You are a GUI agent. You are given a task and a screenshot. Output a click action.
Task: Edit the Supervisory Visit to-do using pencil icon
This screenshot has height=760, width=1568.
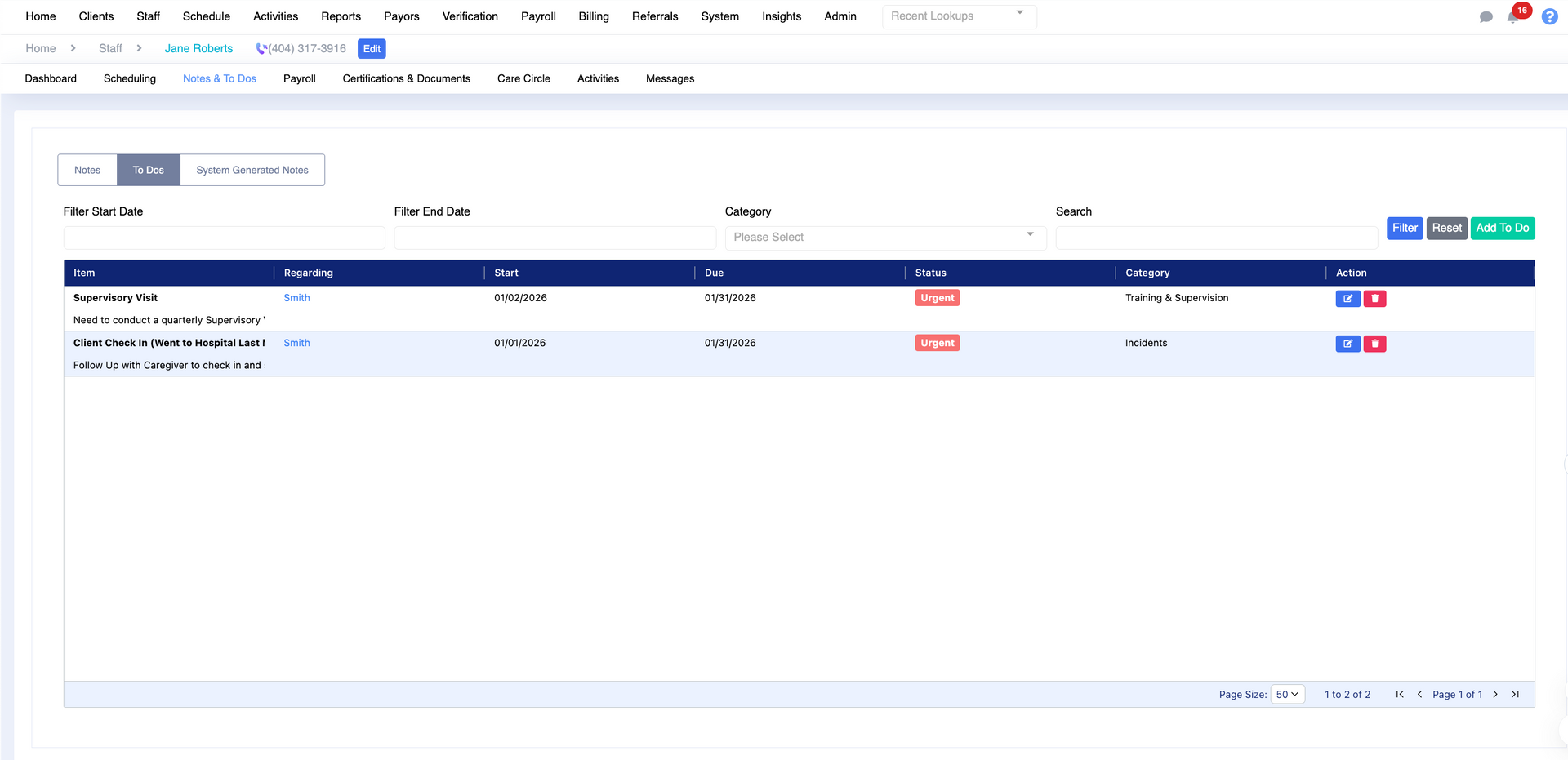(x=1347, y=299)
